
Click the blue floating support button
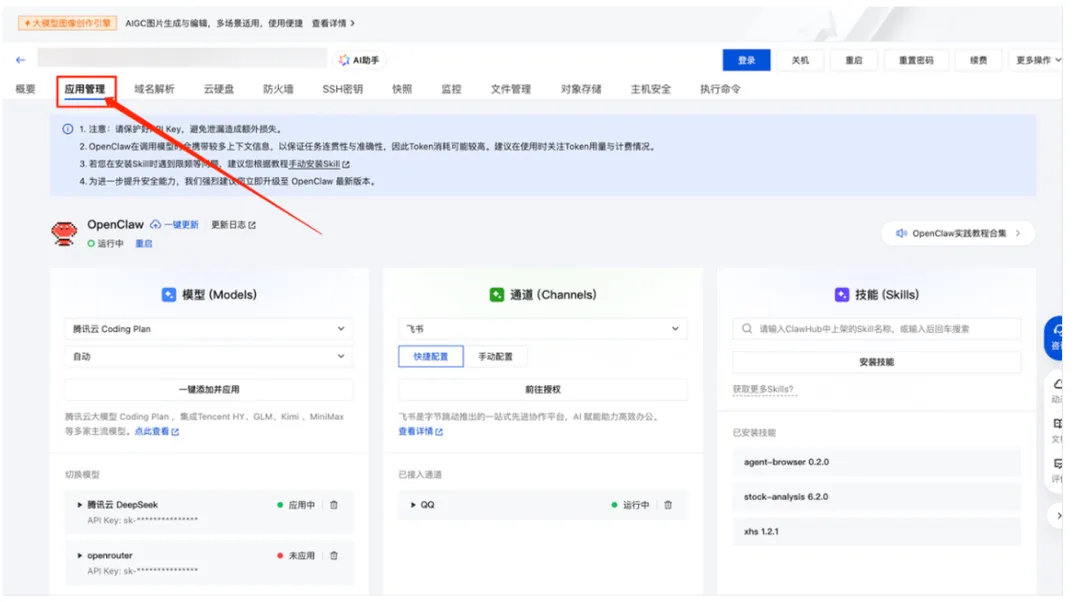tap(1054, 338)
